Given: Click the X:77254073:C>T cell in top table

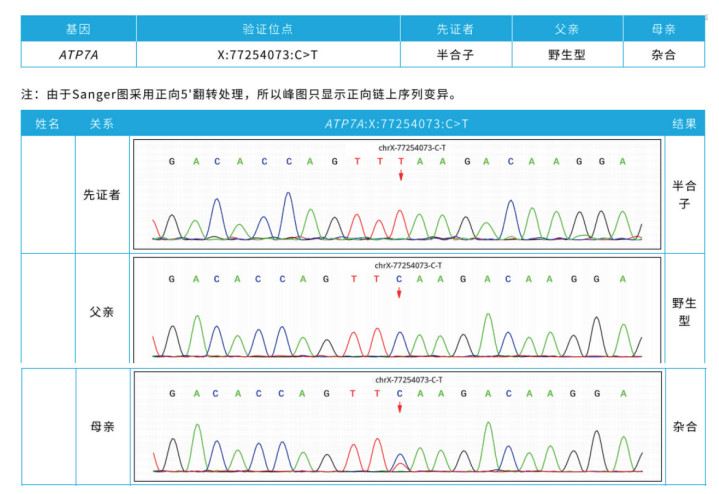Looking at the screenshot, I should (268, 54).
